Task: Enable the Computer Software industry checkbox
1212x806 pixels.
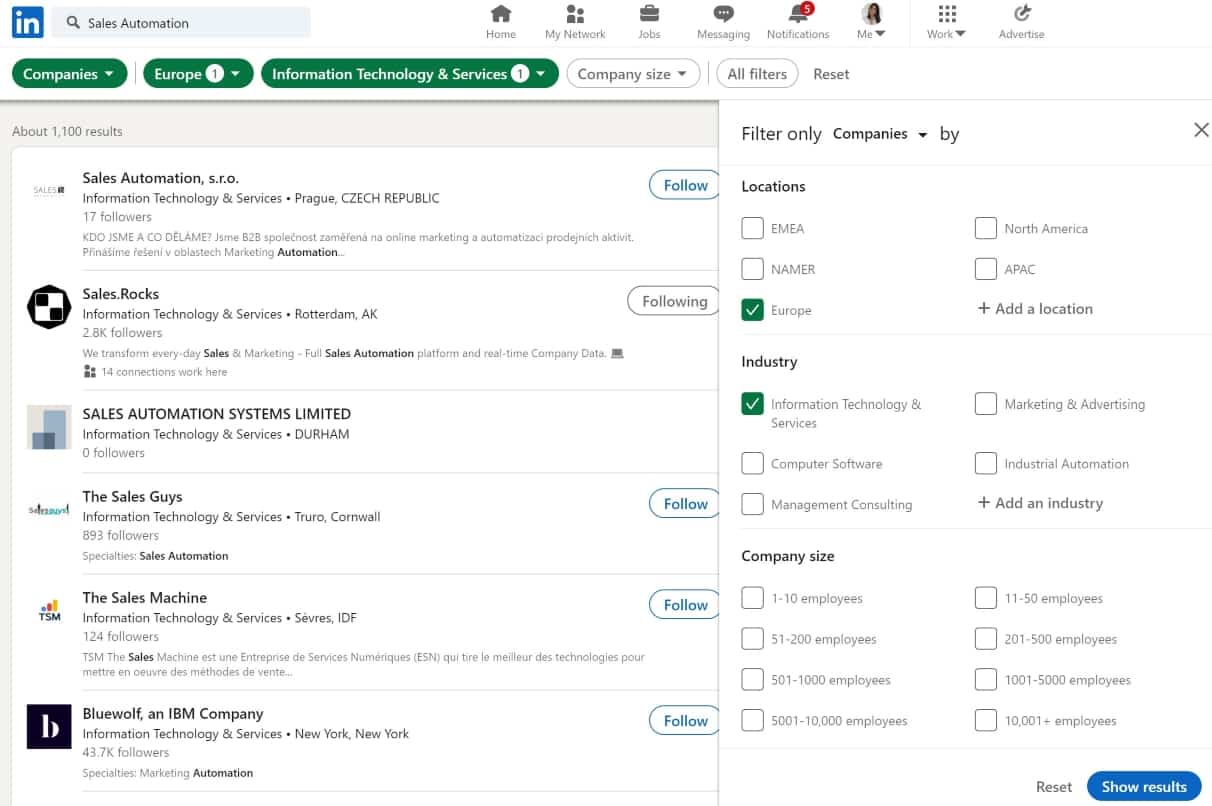Action: point(753,464)
